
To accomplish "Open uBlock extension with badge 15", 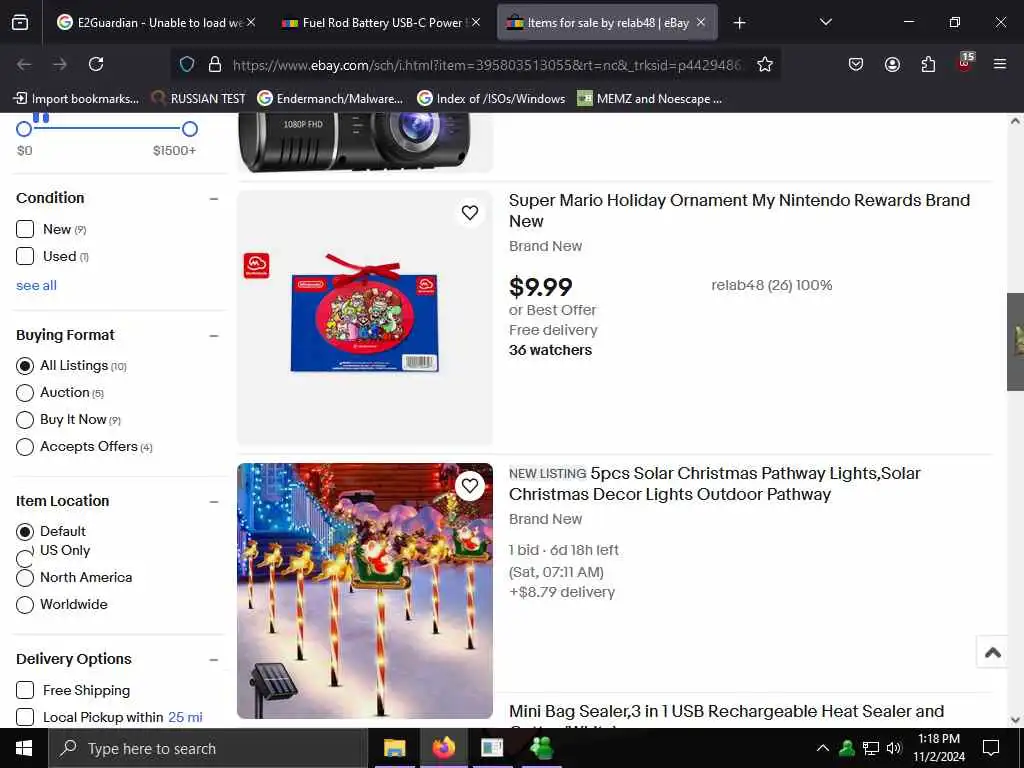I will pyautogui.click(x=965, y=63).
